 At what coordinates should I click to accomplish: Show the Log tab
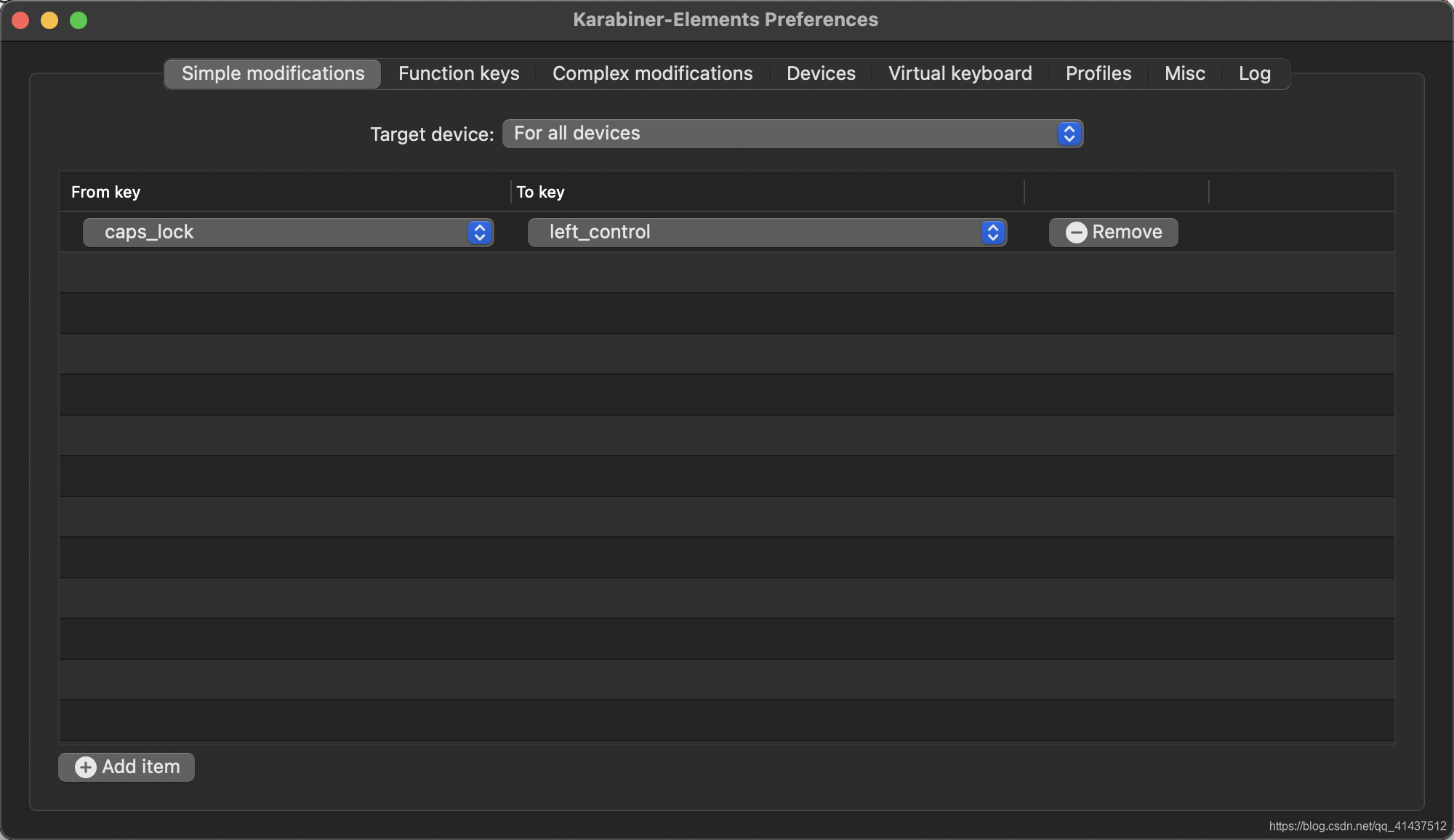click(x=1254, y=73)
